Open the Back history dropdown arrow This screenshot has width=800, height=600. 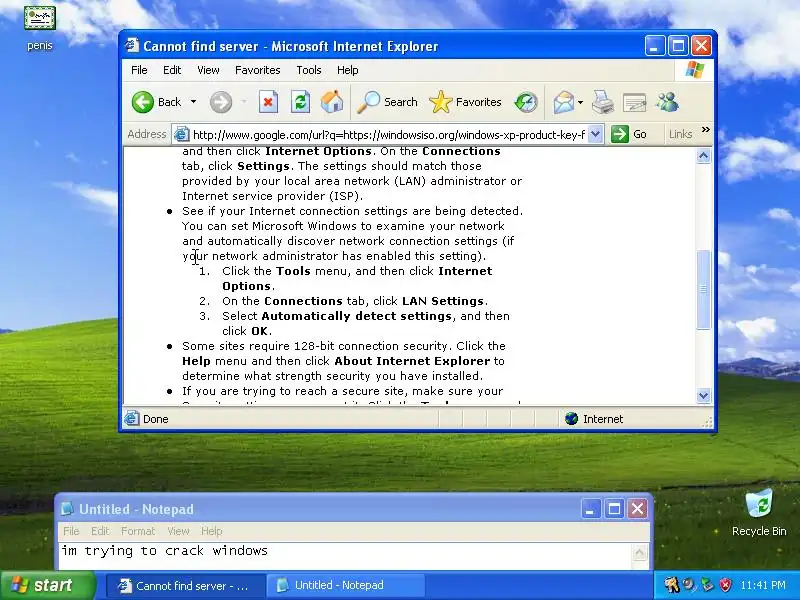click(x=193, y=102)
